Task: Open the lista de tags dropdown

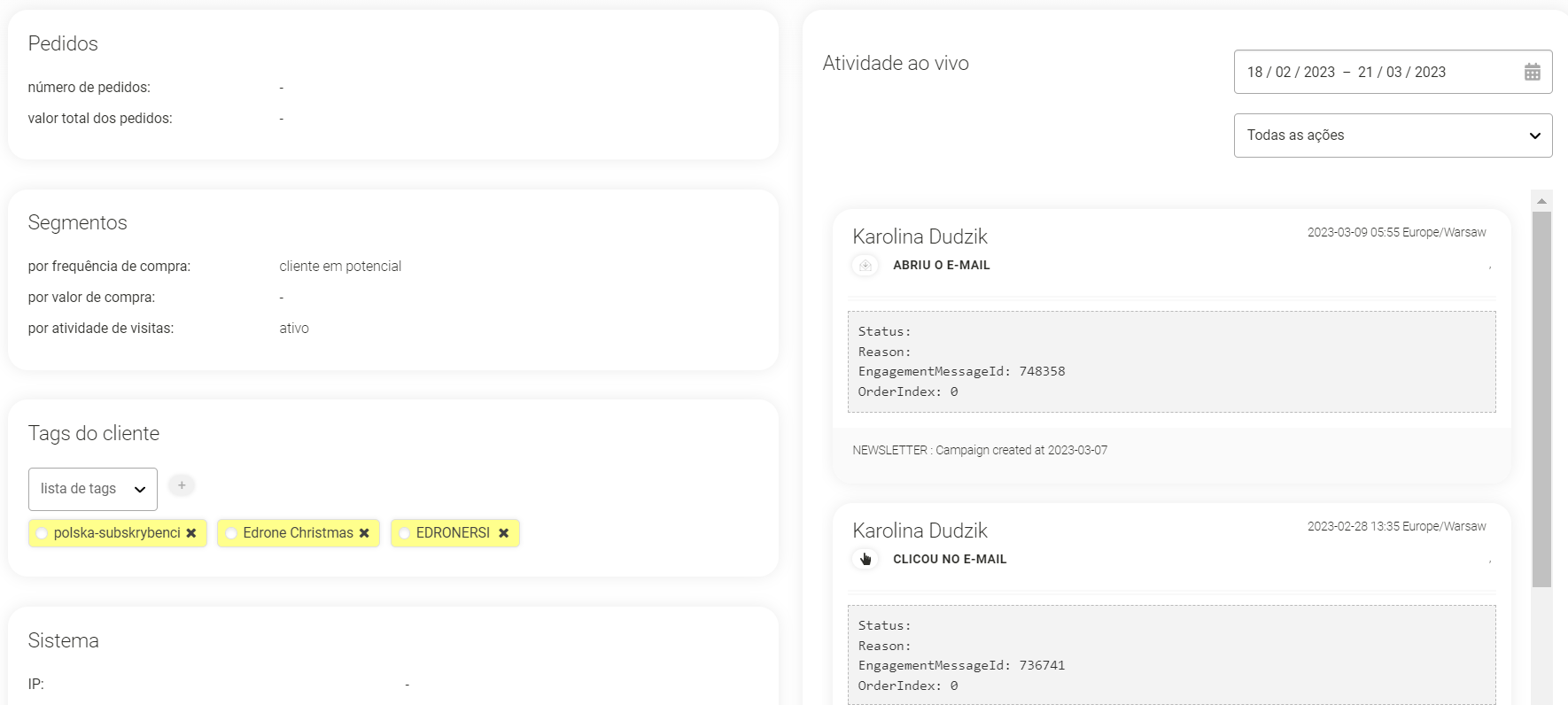Action: [x=93, y=489]
